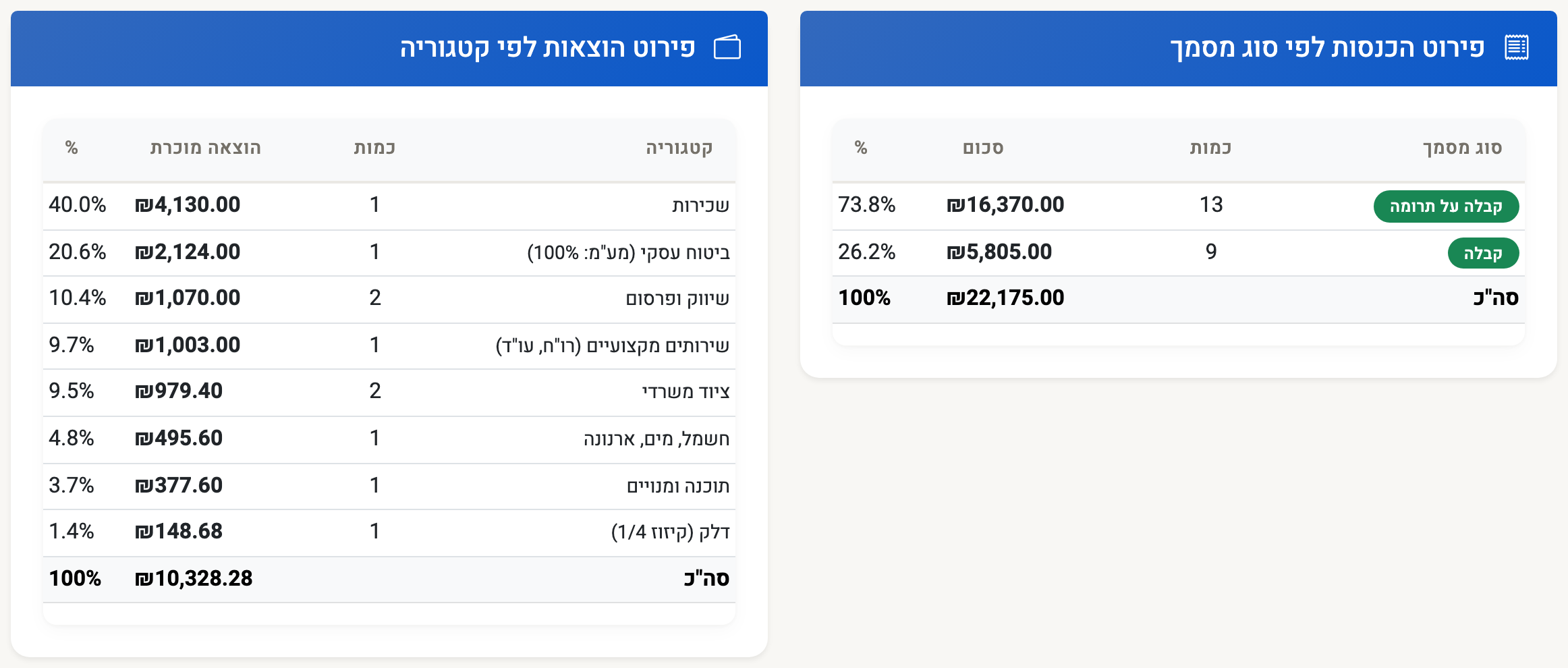Click the 'הוצאה מוכרת' column header

pos(205,148)
